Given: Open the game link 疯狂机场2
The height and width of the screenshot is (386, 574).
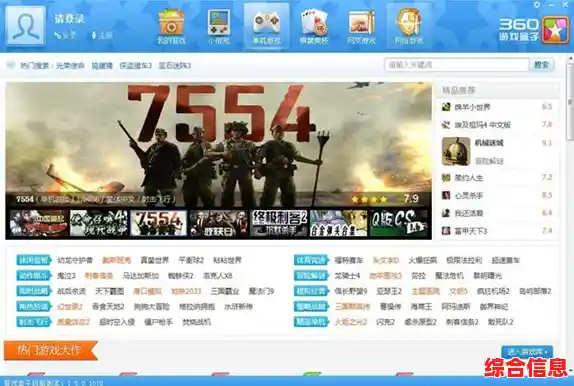Looking at the screenshot, I should coord(493,291).
